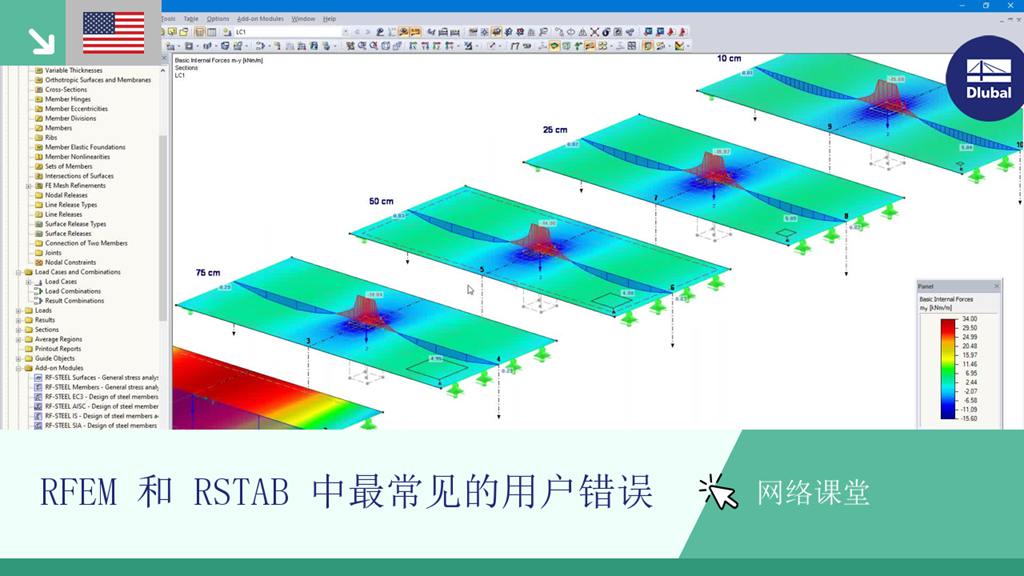Expand the Results folder

click(18, 321)
